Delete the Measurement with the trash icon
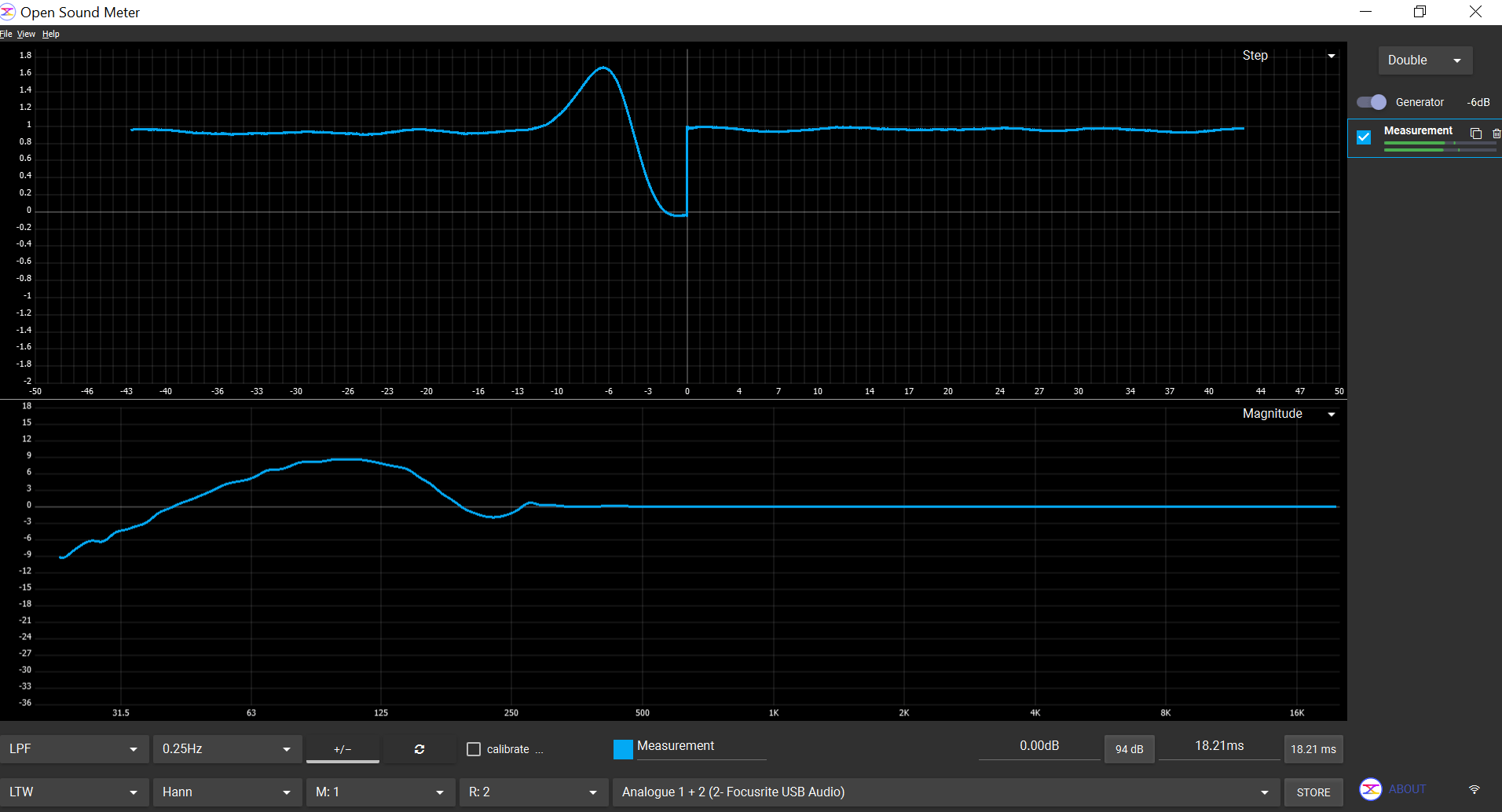This screenshot has height=812, width=1502. (x=1497, y=134)
